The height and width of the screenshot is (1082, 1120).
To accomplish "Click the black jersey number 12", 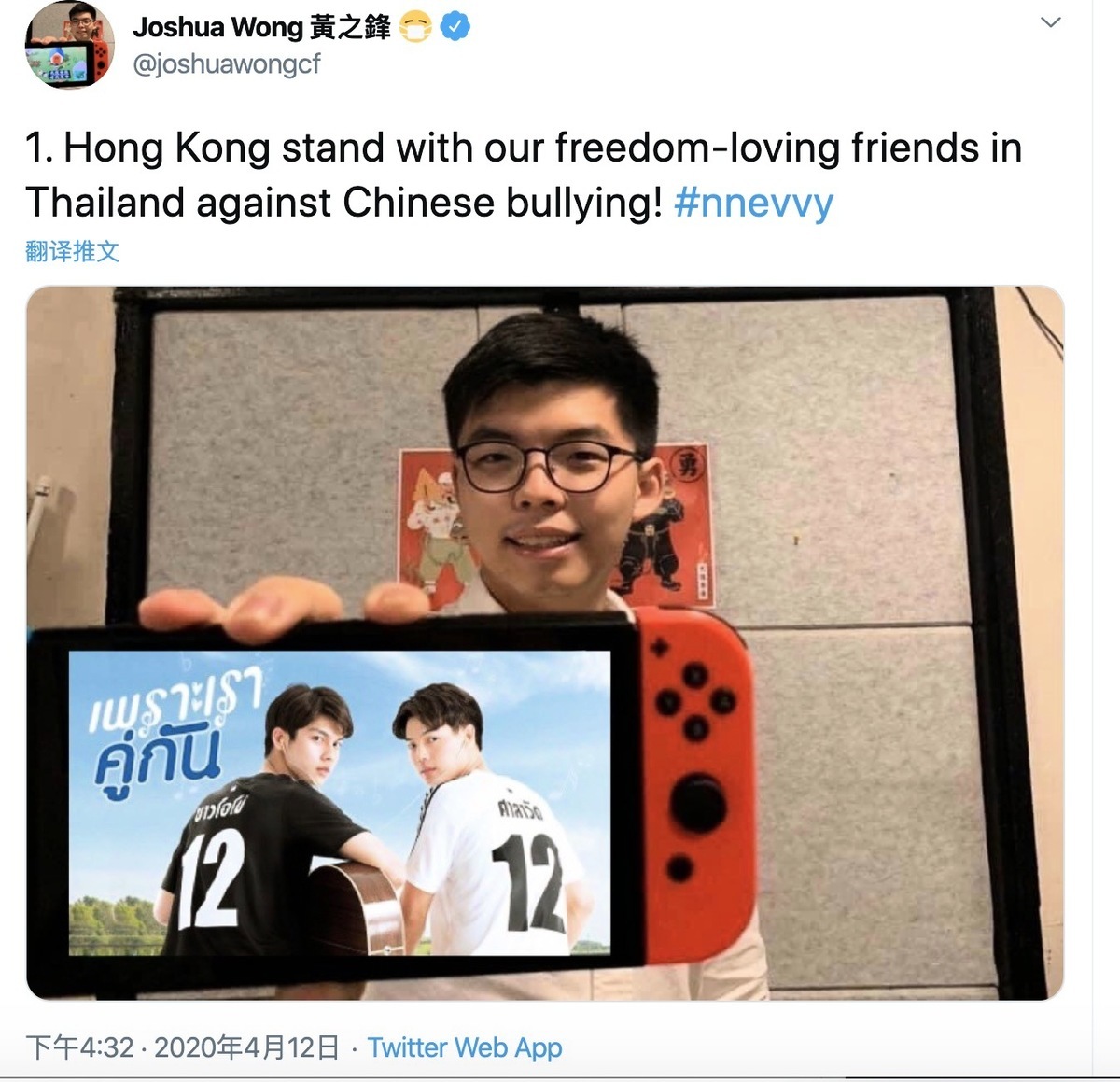I will [211, 878].
